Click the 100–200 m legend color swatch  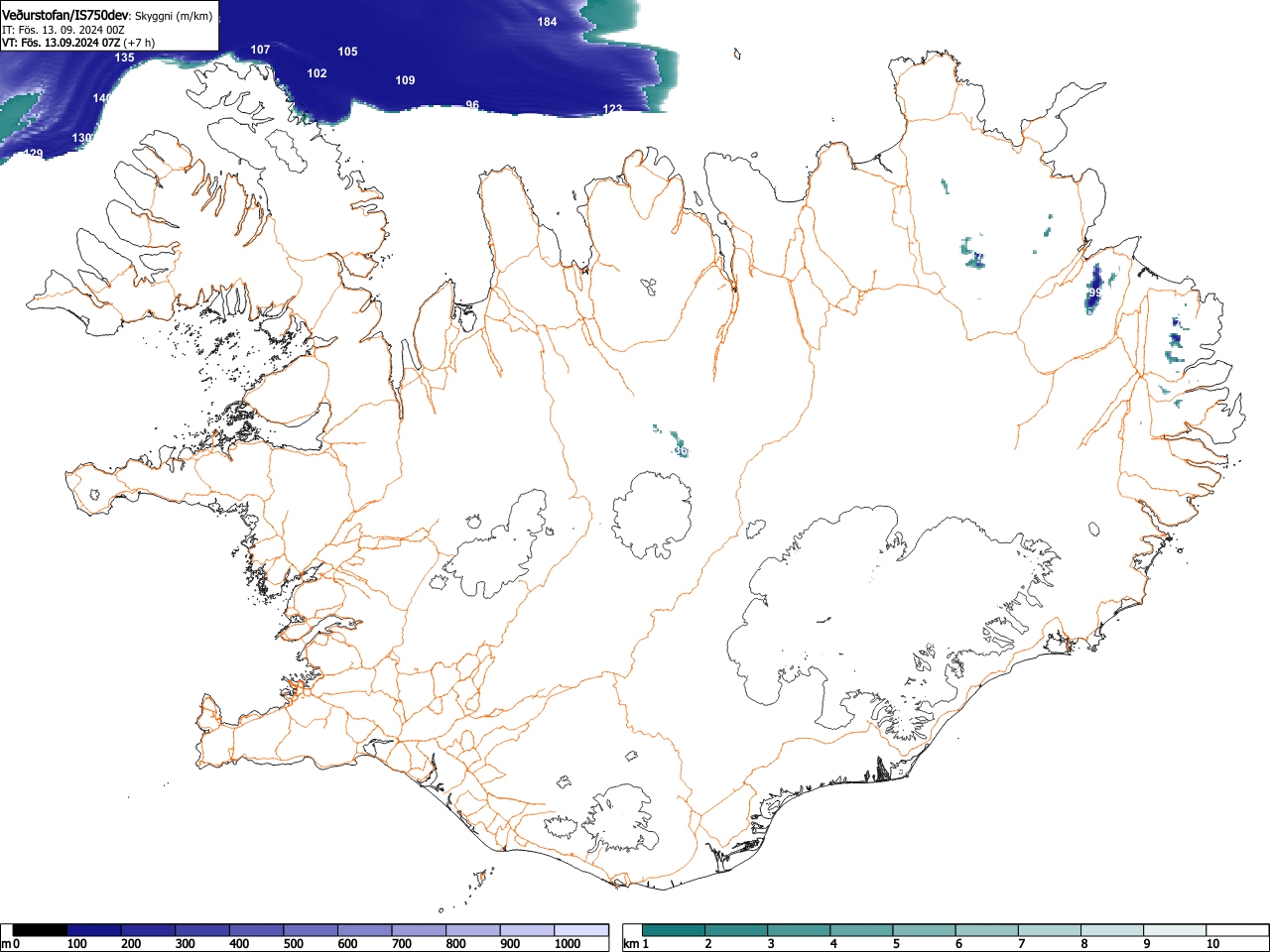click(94, 930)
